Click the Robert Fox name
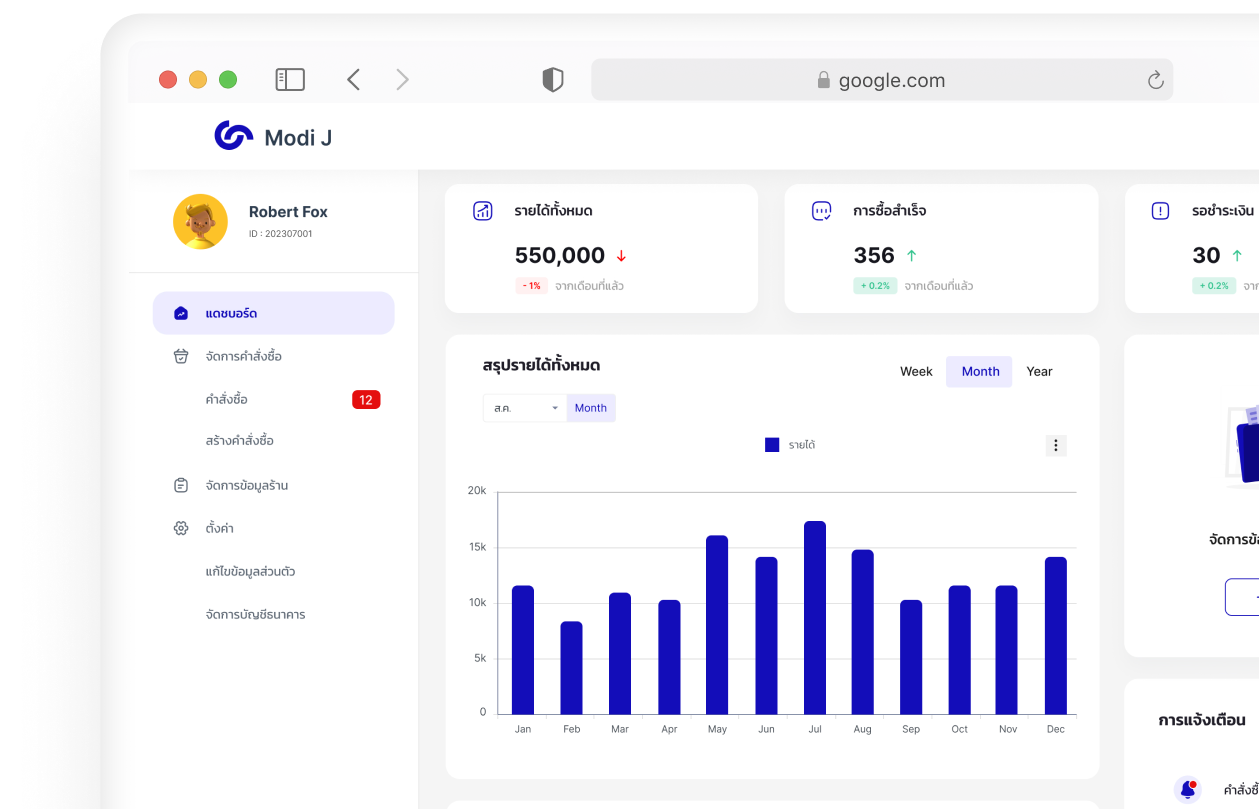Image resolution: width=1259 pixels, height=809 pixels. click(x=288, y=212)
